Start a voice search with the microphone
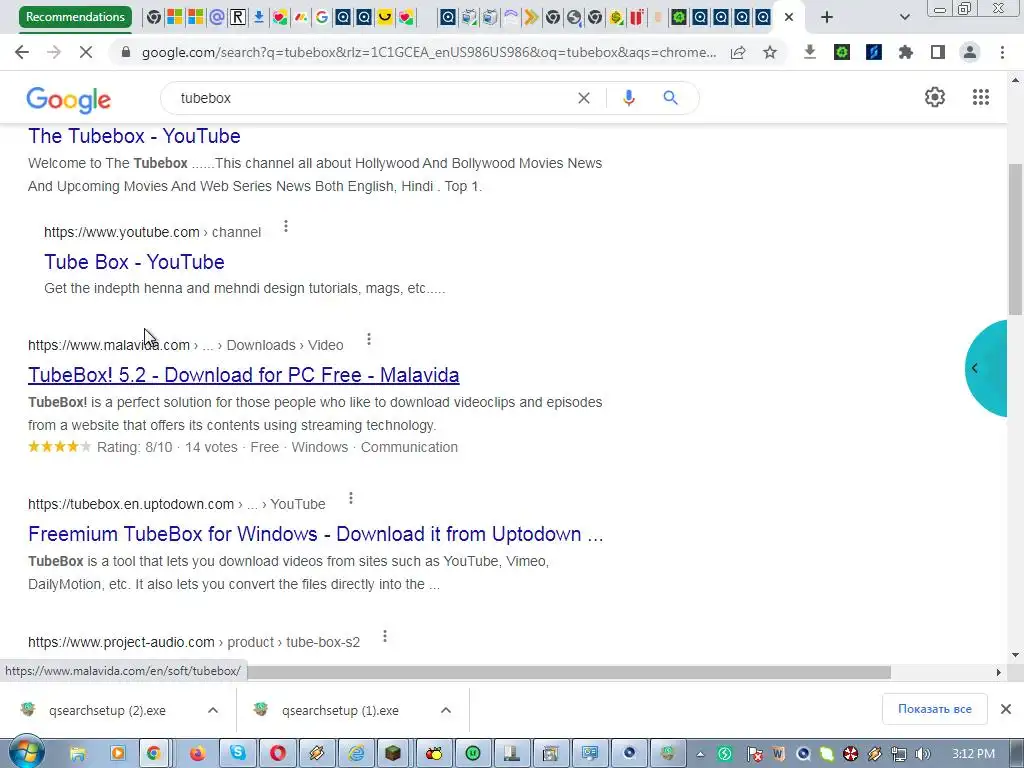 (628, 98)
